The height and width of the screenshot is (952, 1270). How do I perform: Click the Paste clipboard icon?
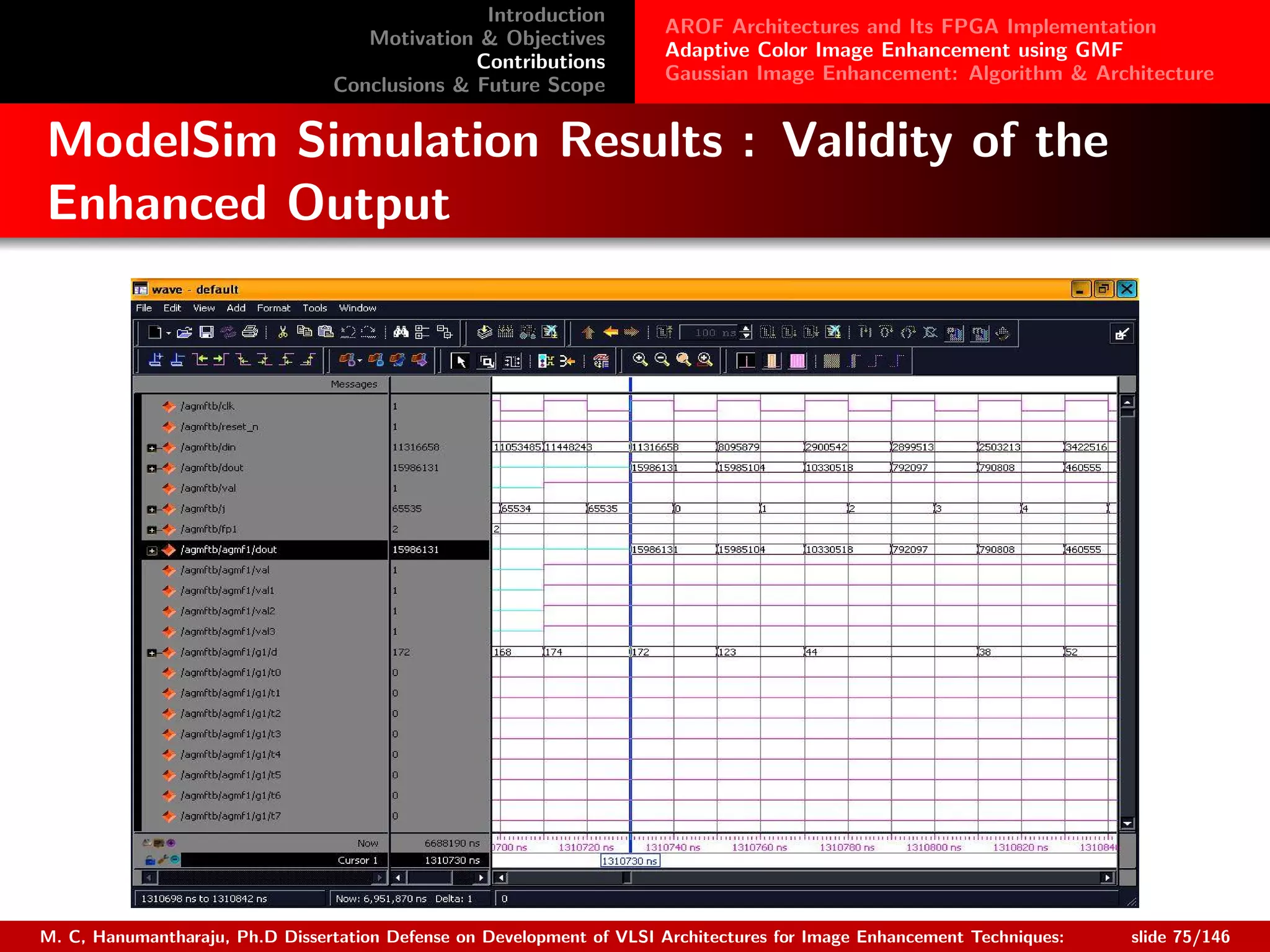(326, 332)
